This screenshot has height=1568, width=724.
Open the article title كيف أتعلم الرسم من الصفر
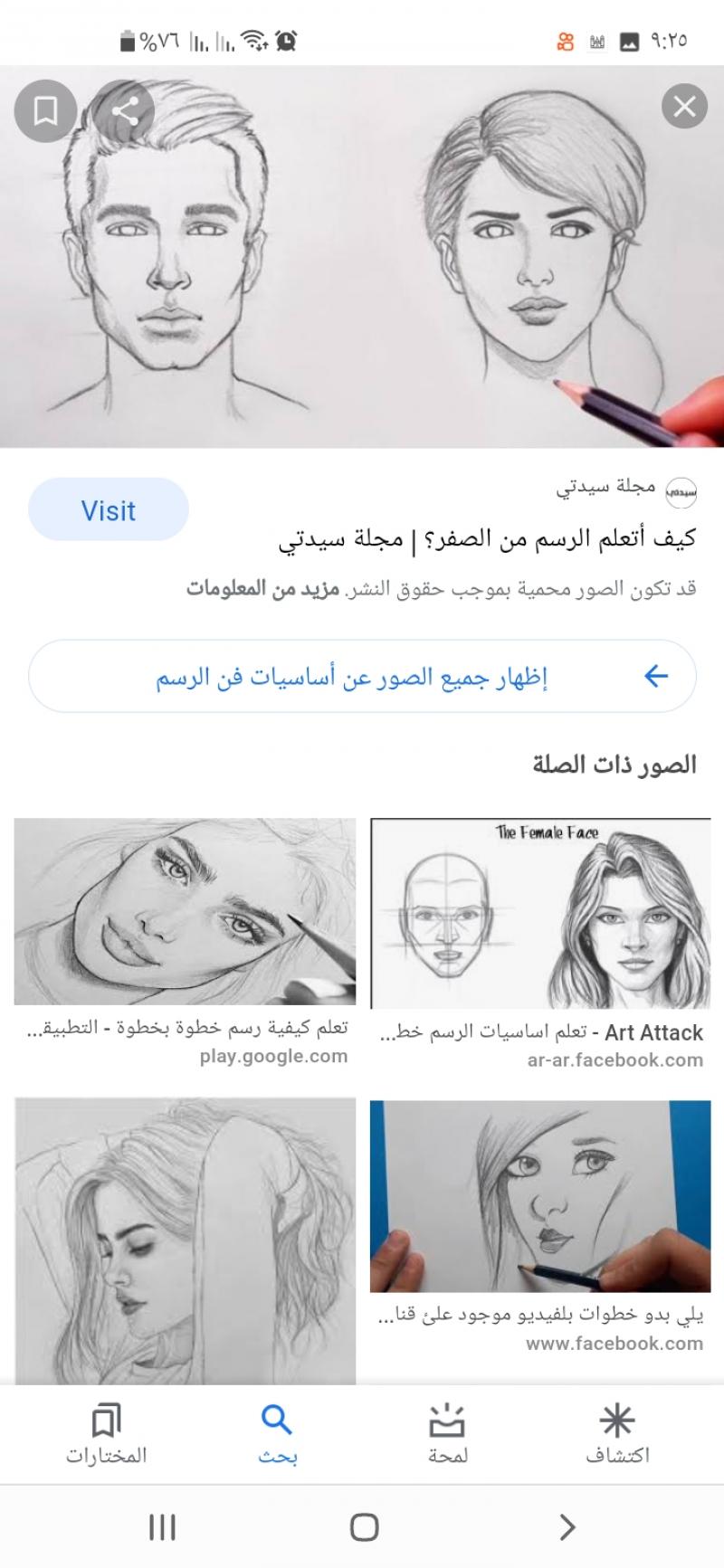click(488, 540)
